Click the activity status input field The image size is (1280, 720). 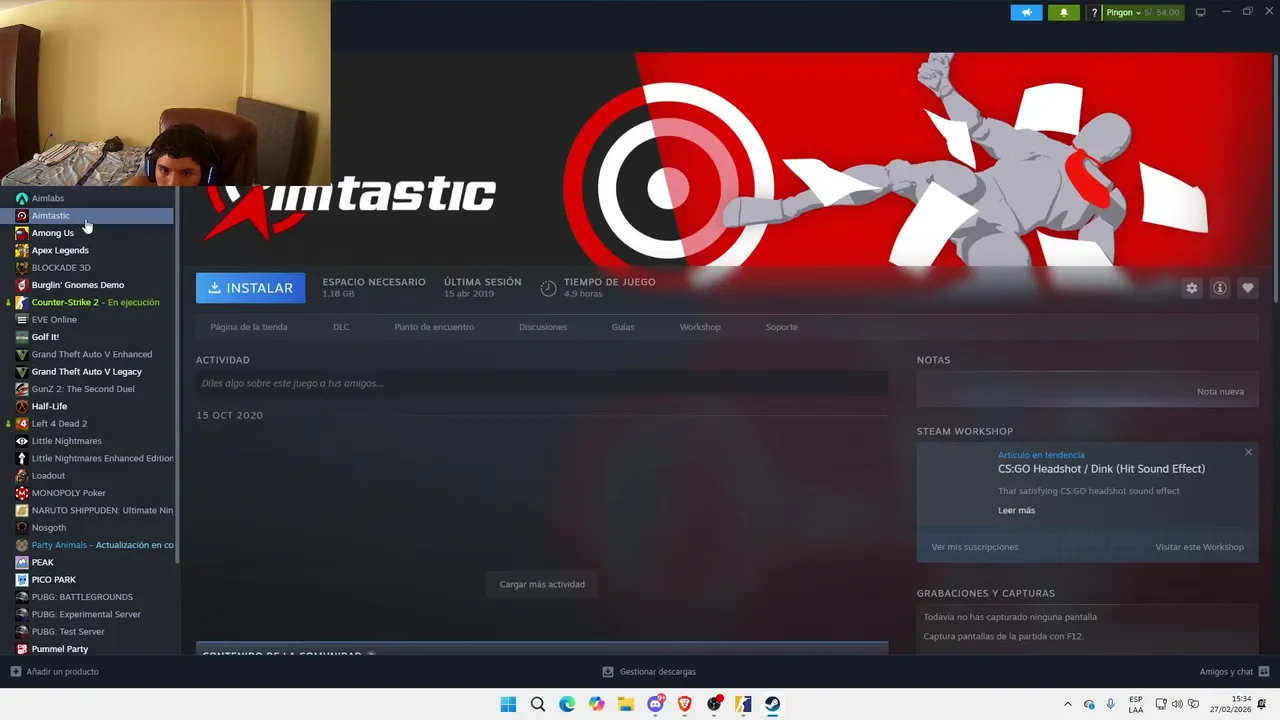pos(542,383)
